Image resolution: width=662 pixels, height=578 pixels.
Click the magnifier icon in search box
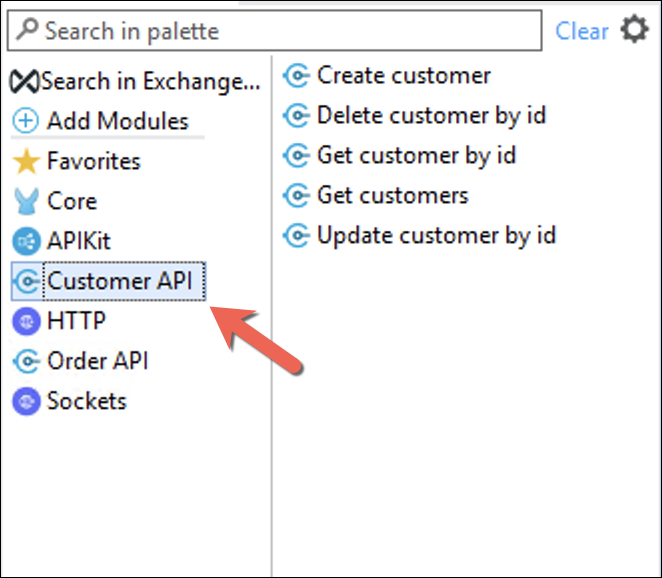(28, 29)
